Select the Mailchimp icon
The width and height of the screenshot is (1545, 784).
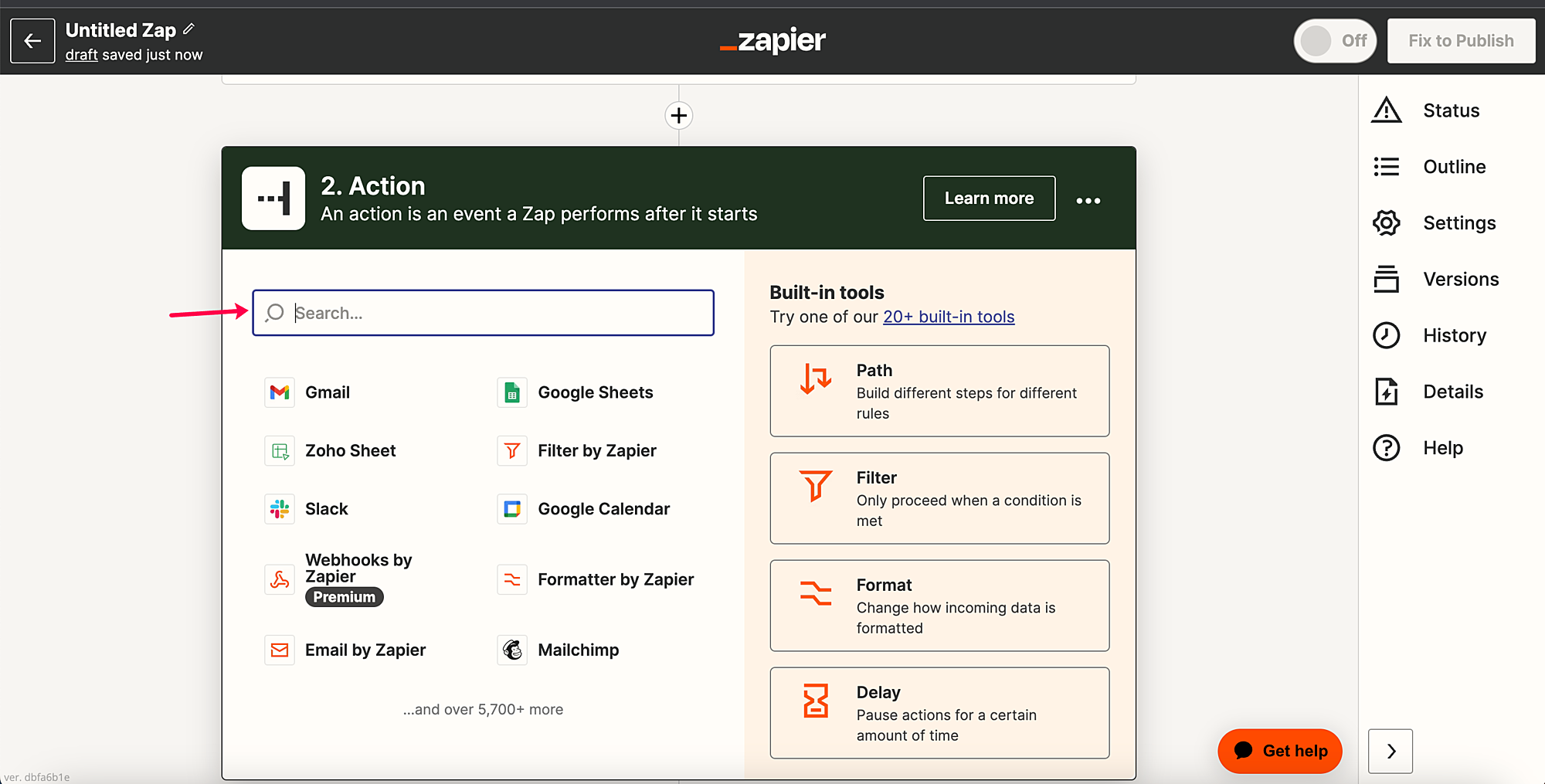coord(512,650)
